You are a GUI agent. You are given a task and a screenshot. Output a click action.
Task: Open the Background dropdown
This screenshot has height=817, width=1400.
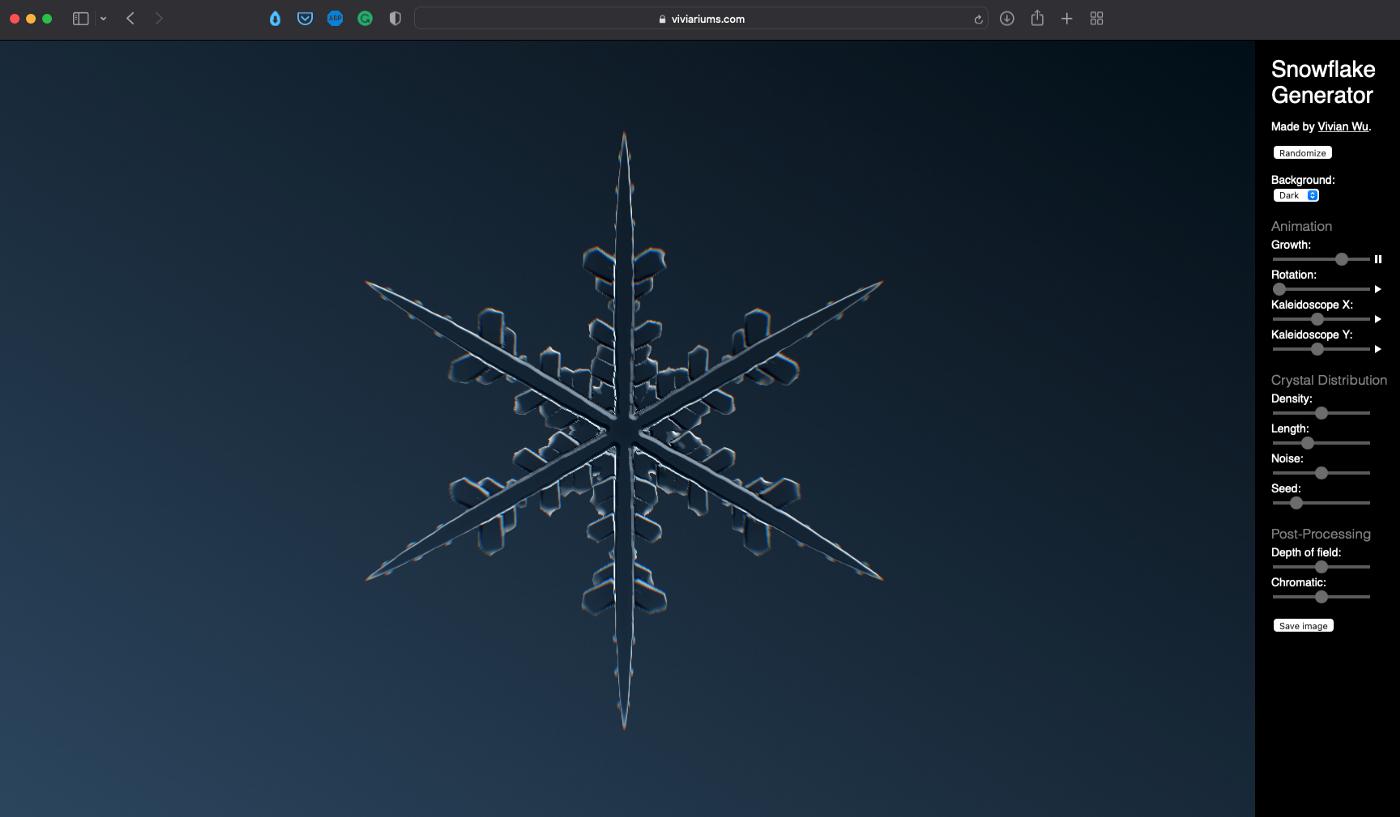pos(1296,195)
